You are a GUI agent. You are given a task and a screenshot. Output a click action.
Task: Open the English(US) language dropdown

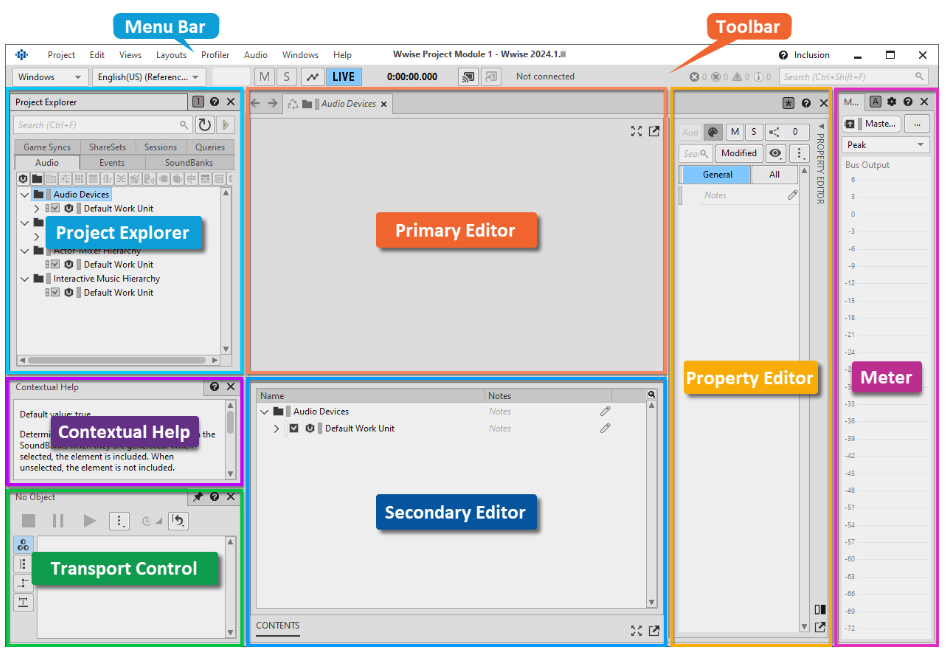(x=148, y=77)
